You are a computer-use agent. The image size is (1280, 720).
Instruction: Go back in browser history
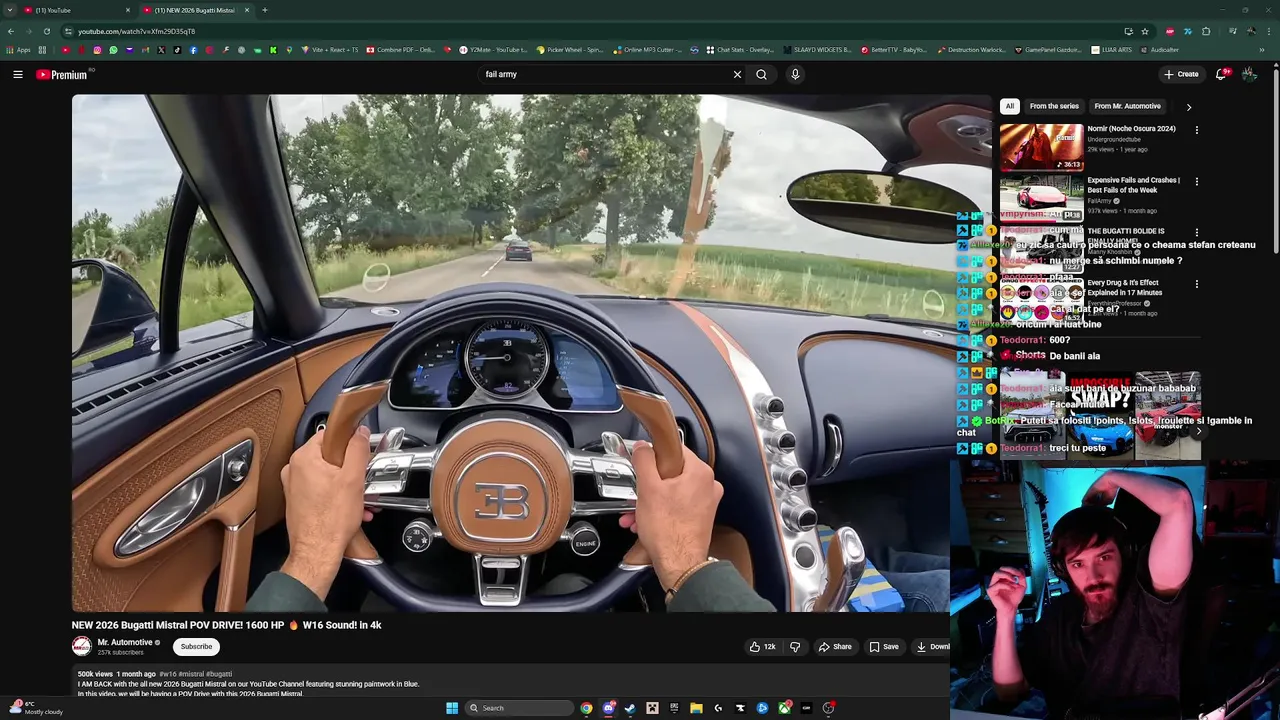pos(11,31)
